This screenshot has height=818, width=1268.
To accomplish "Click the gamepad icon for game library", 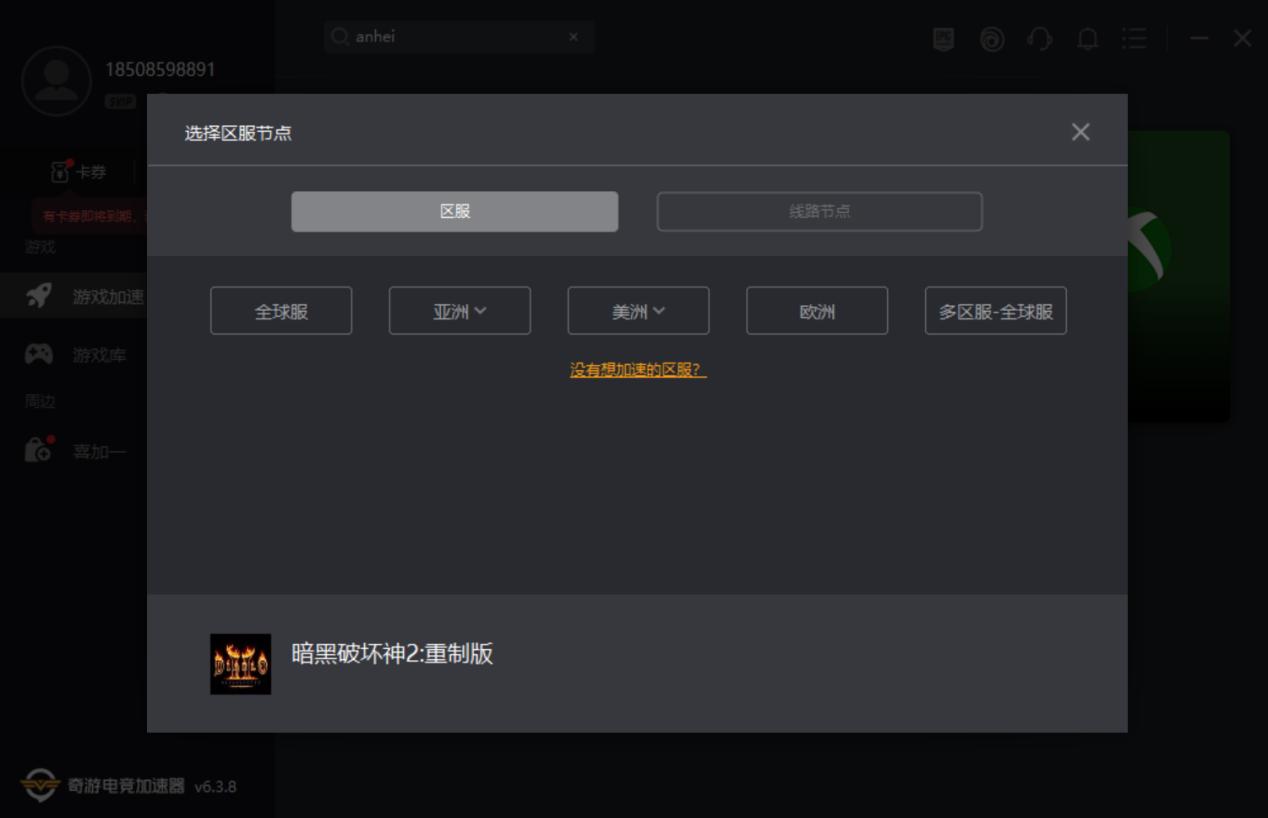I will pos(38,355).
